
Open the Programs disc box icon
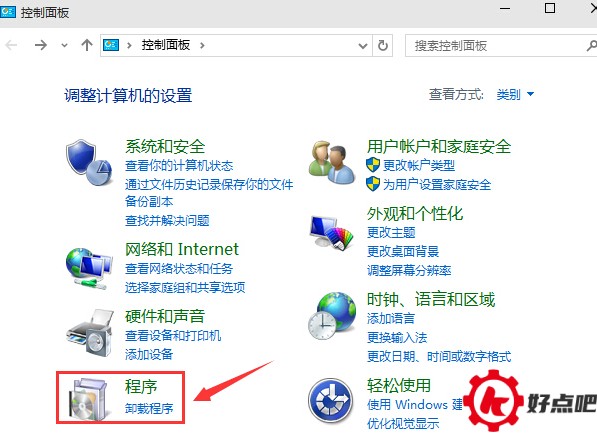coord(88,399)
